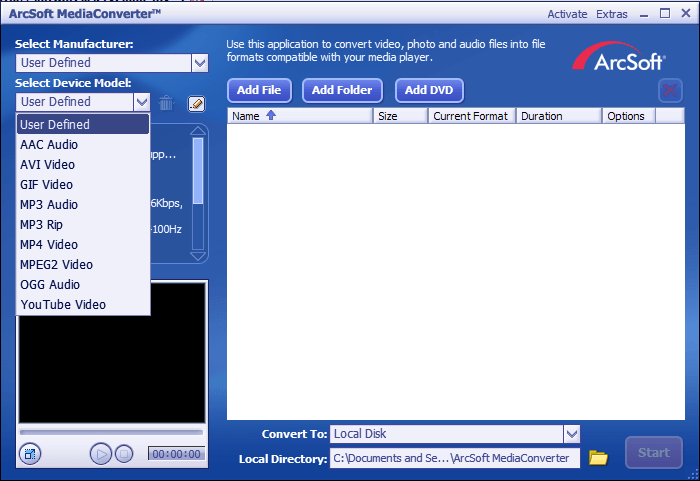
Task: Click the stop button under preview
Action: pyautogui.click(x=124, y=454)
